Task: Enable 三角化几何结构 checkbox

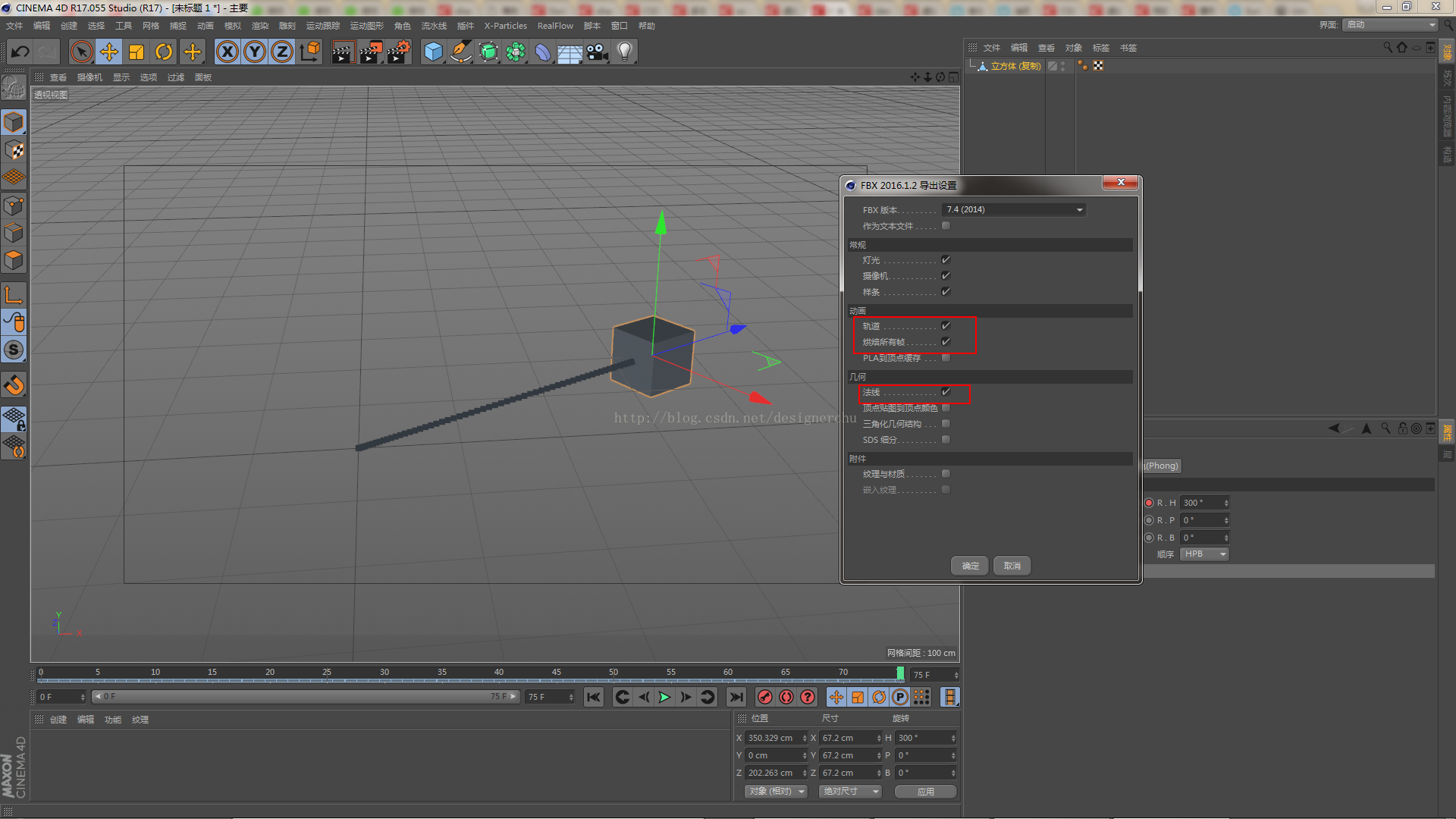Action: (946, 424)
